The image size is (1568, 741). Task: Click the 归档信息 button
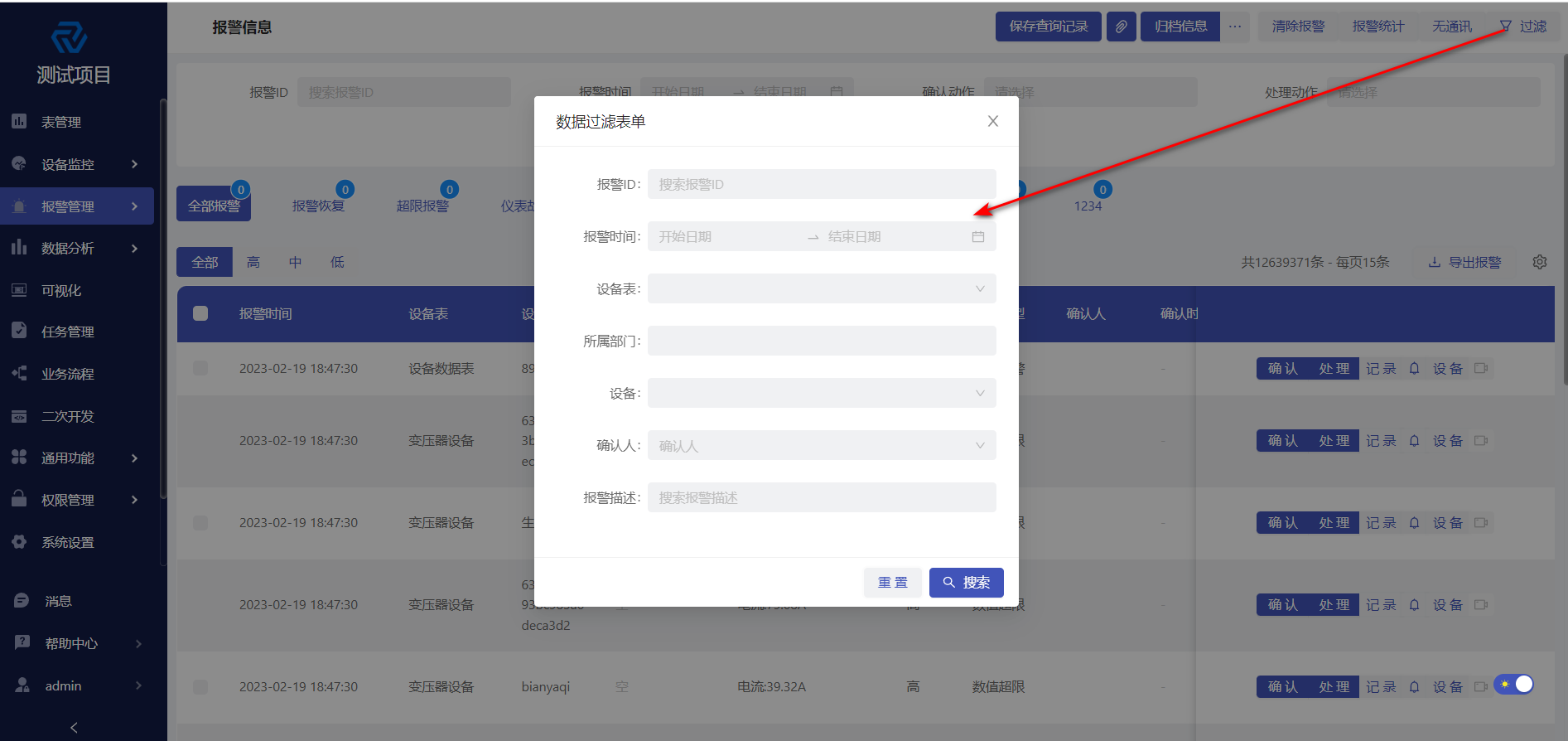point(1180,27)
